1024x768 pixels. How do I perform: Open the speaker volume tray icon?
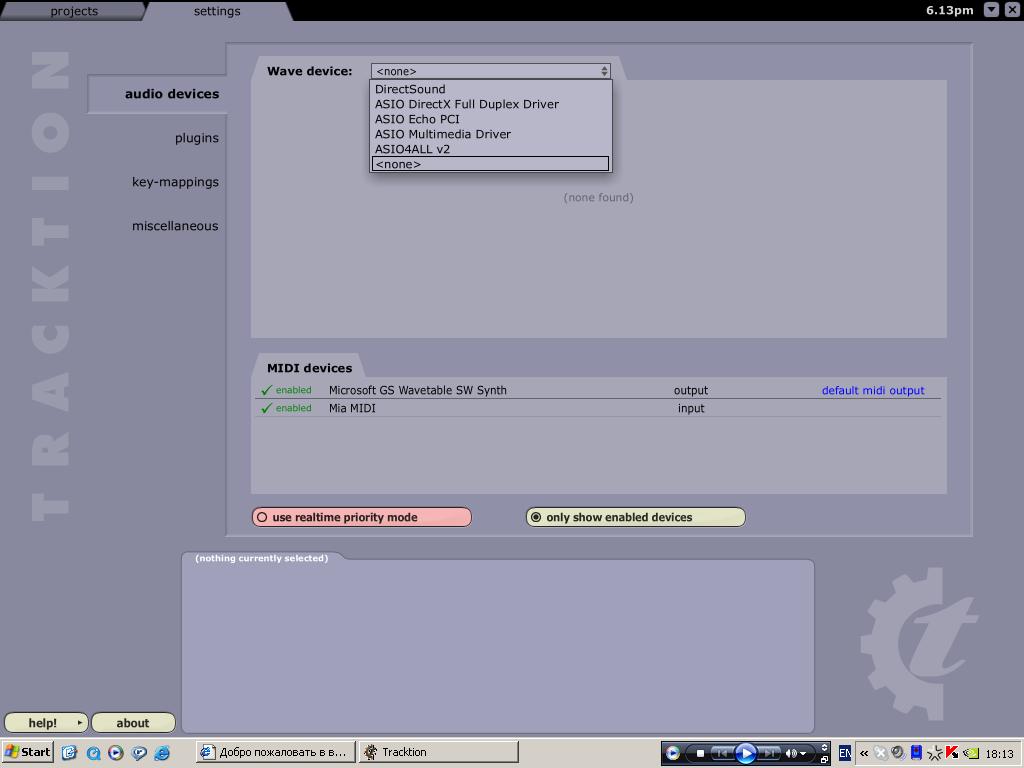pyautogui.click(x=898, y=752)
